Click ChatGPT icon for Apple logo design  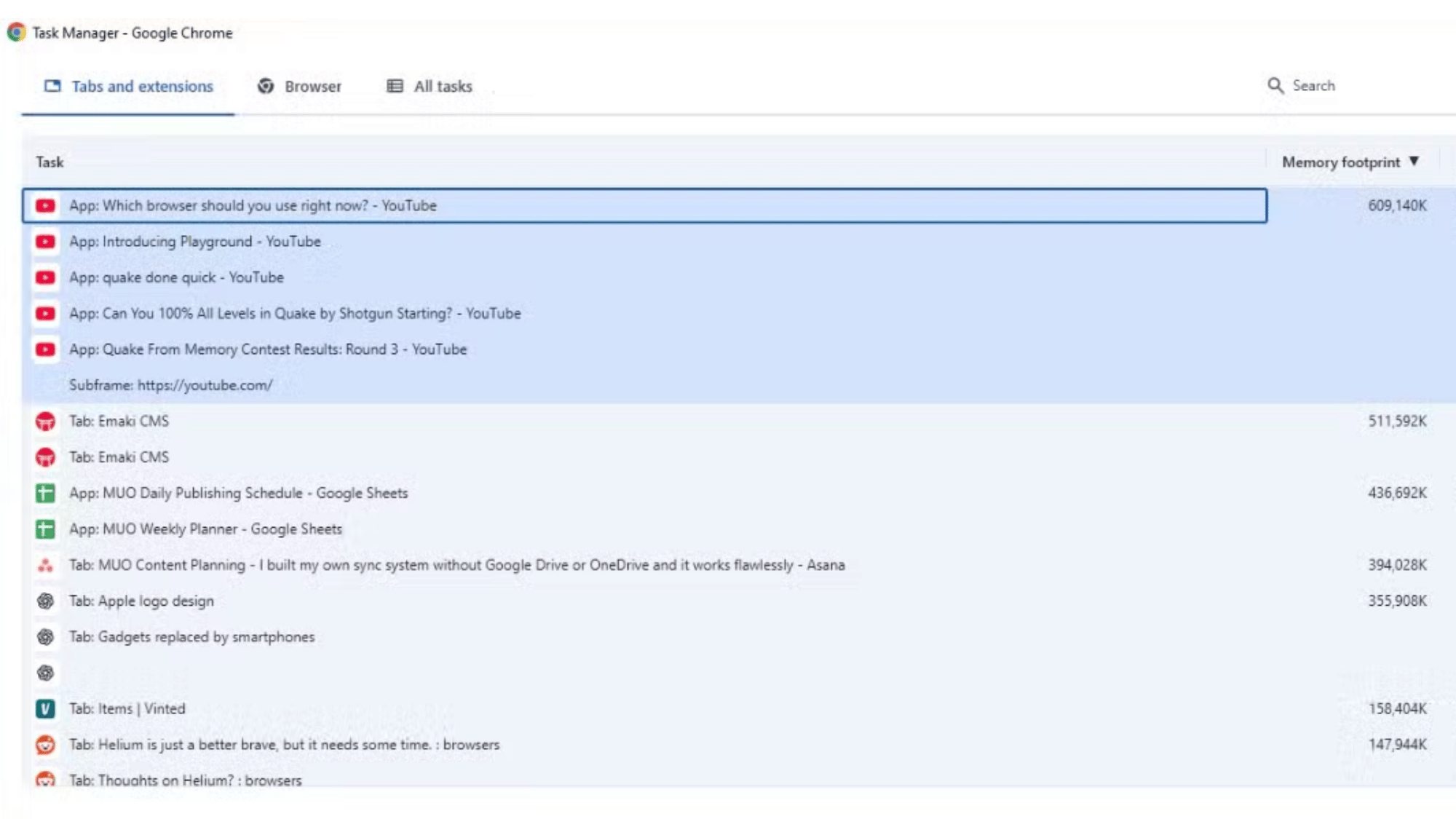tap(45, 601)
